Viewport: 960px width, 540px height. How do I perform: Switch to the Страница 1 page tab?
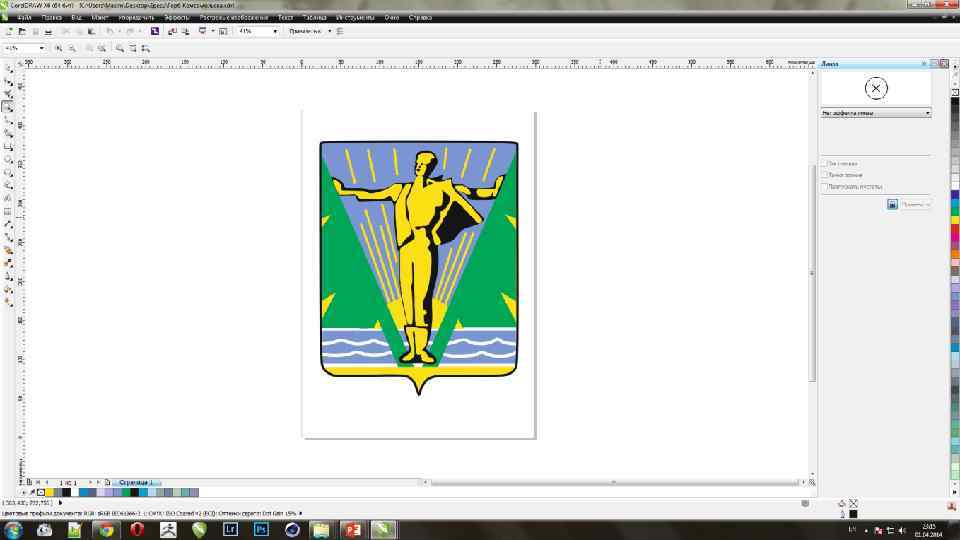[x=135, y=482]
